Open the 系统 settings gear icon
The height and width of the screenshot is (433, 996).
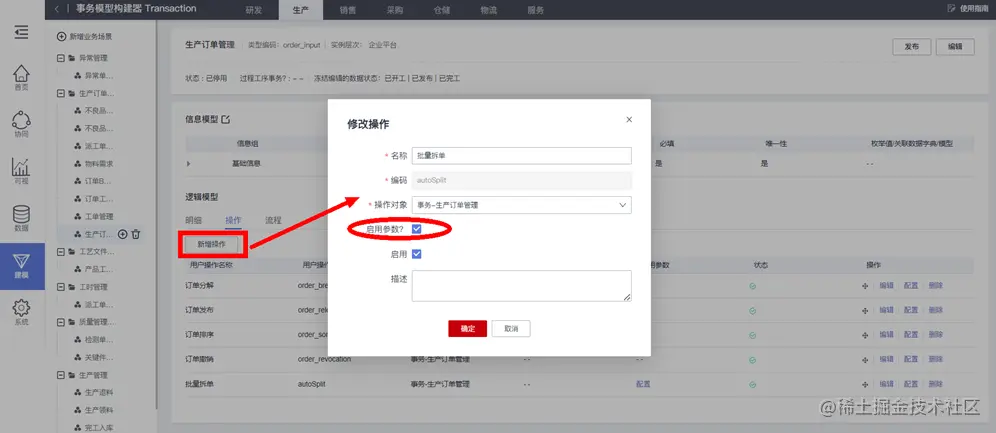pos(22,312)
